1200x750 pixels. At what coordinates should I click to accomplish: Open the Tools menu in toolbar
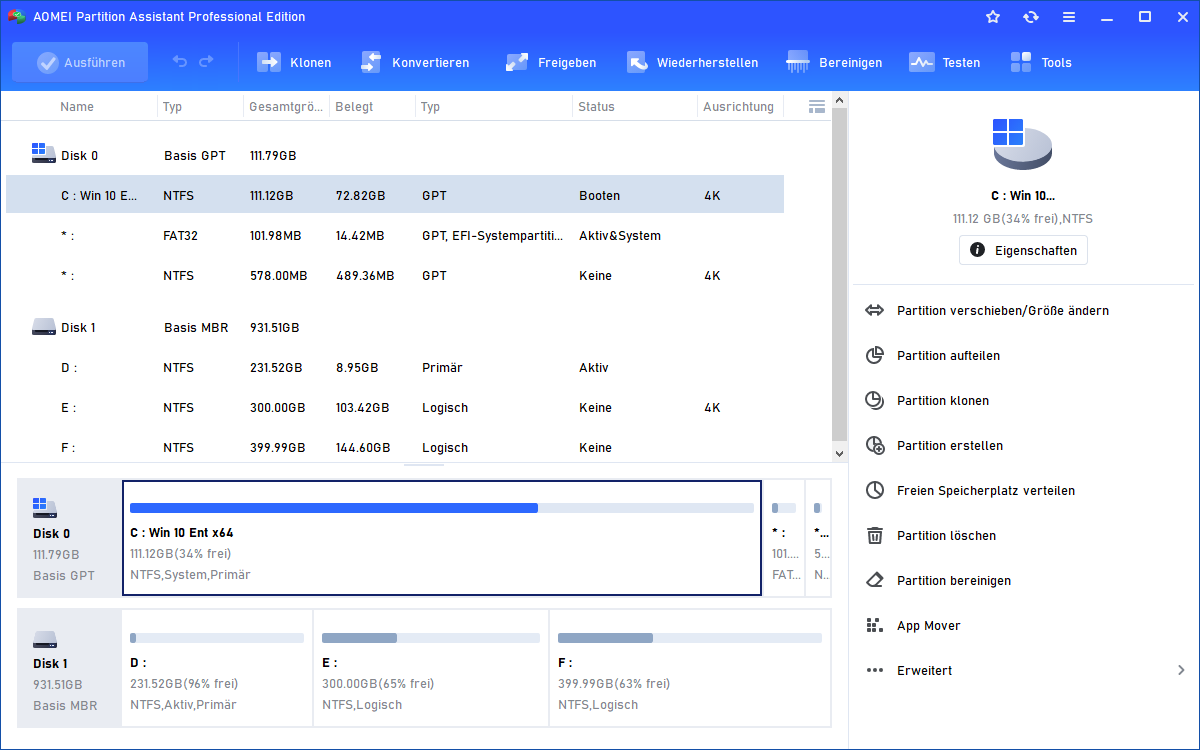coord(1021,62)
